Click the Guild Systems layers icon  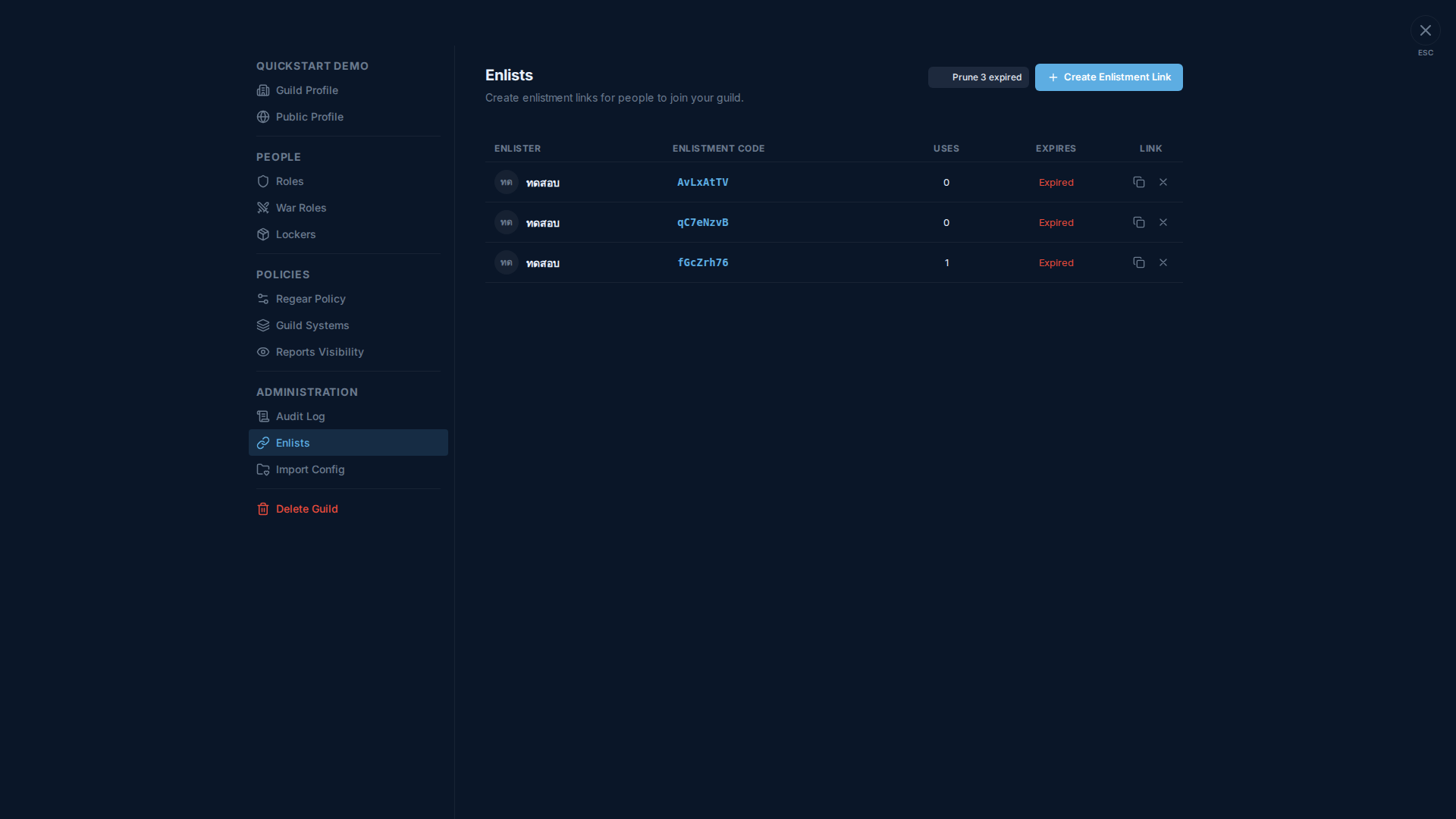pos(263,325)
